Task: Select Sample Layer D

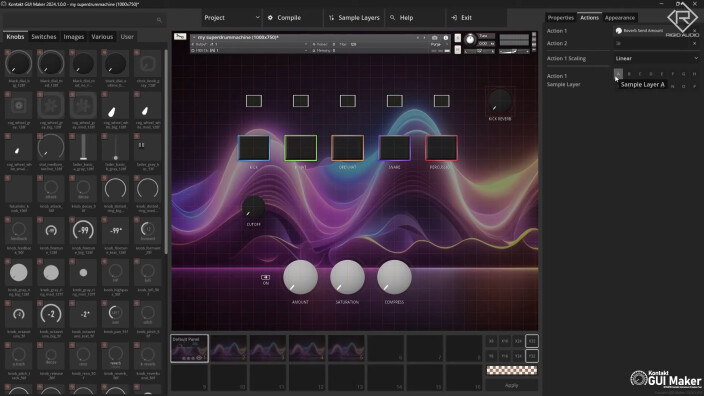Action: pyautogui.click(x=651, y=74)
